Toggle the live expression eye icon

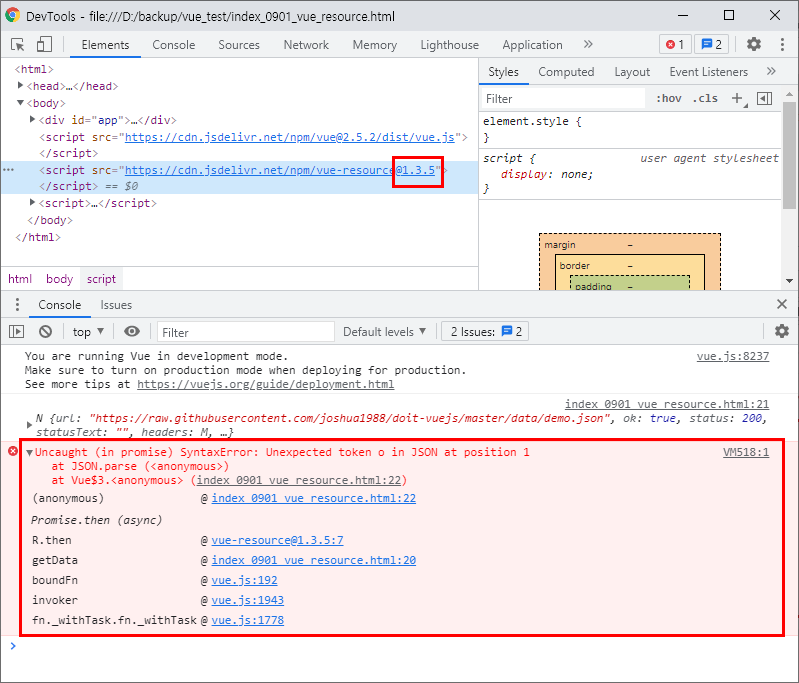(x=131, y=332)
